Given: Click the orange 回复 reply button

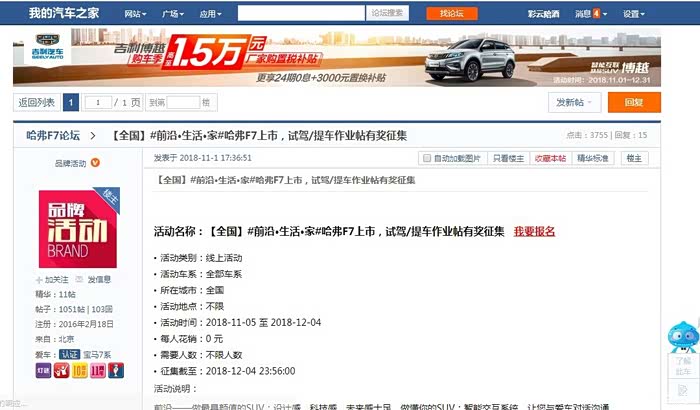Looking at the screenshot, I should pyautogui.click(x=634, y=102).
